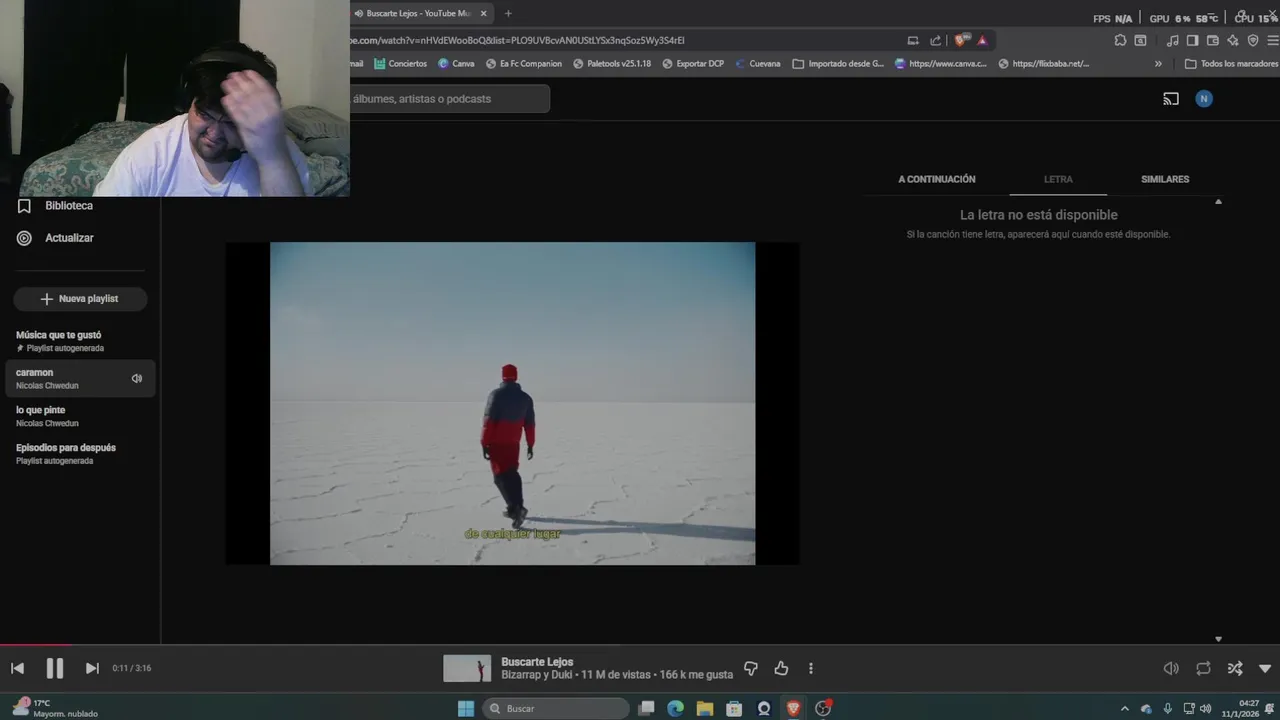Open the Windows Start menu
Image resolution: width=1280 pixels, height=720 pixels.
pyautogui.click(x=466, y=708)
